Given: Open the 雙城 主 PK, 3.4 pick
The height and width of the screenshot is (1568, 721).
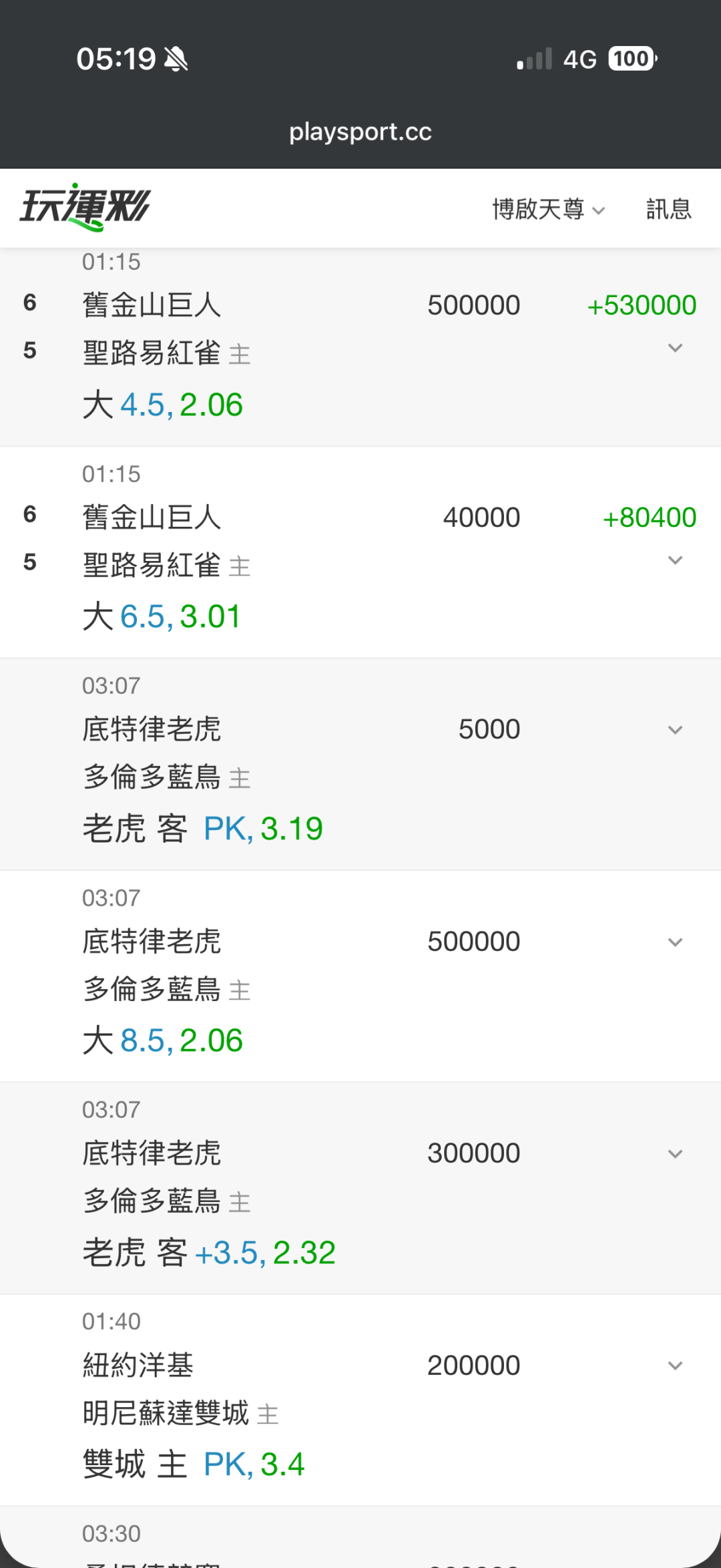Looking at the screenshot, I should point(194,1464).
